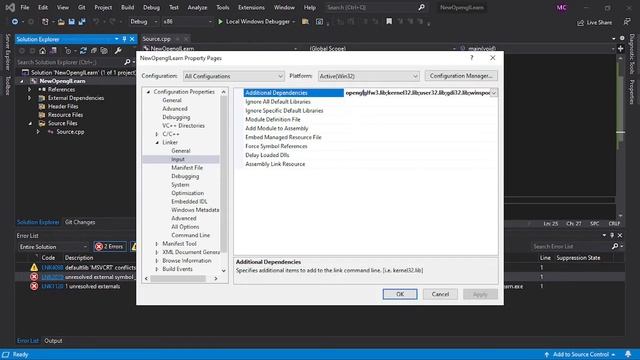Select VC++ Directories in property tree

coord(183,126)
